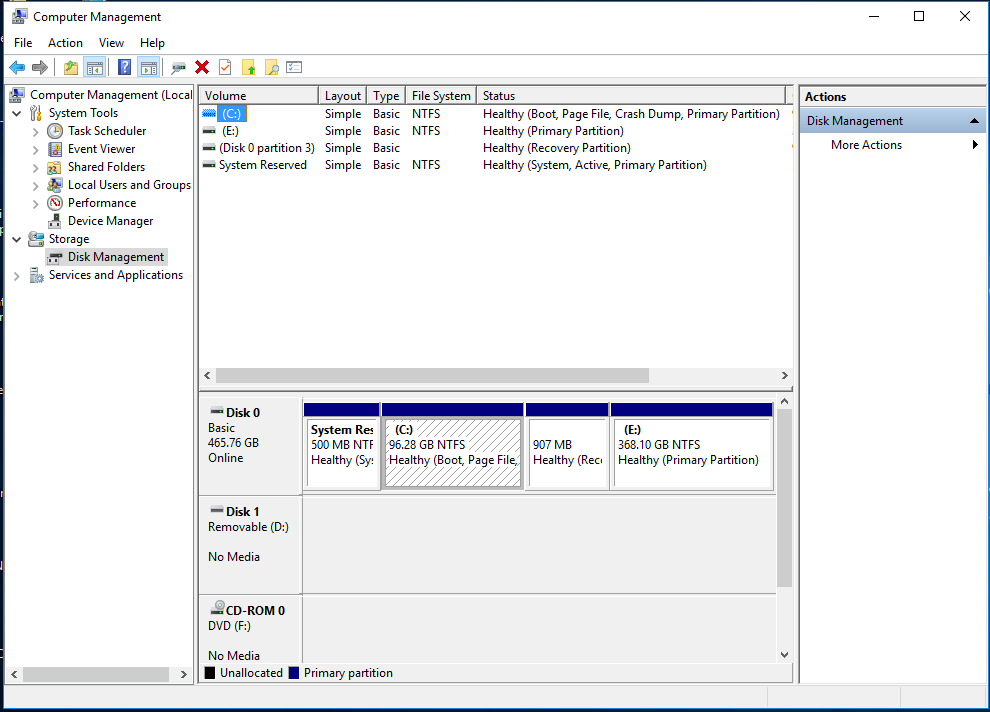Open the Action menu
Viewport: 990px width, 712px height.
pyautogui.click(x=66, y=43)
